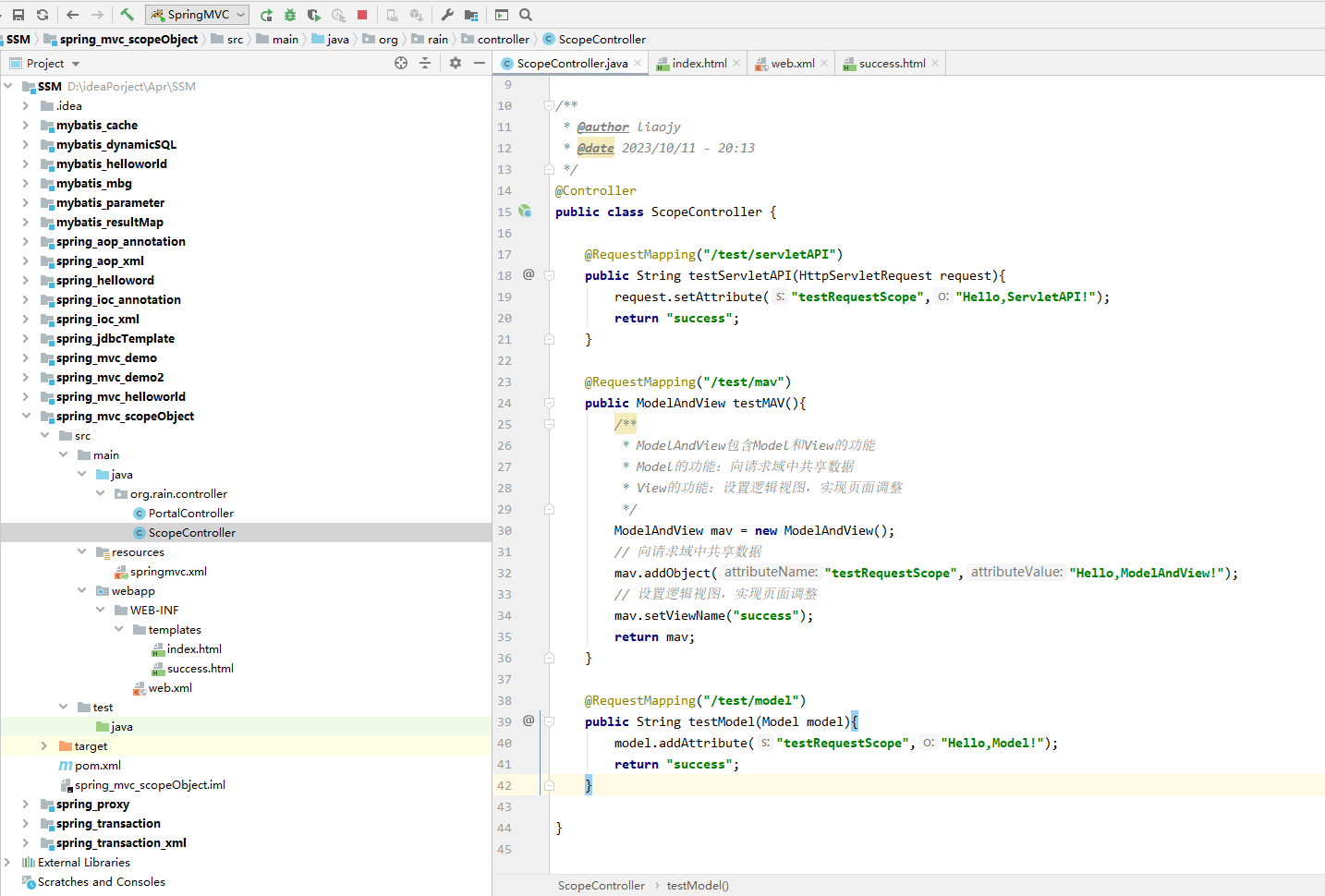Image resolution: width=1325 pixels, height=896 pixels.
Task: Fold the block comment at line 25
Action: click(x=549, y=424)
